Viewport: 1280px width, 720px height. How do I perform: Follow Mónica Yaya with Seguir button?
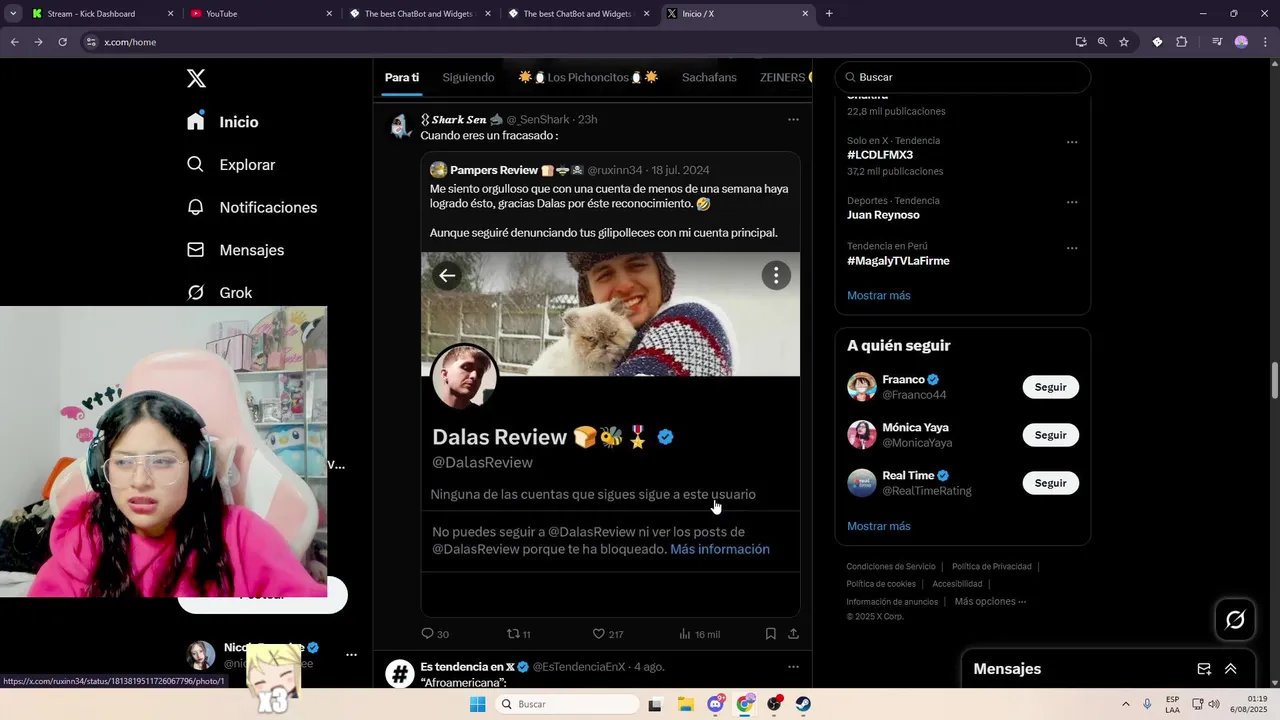tap(1050, 435)
